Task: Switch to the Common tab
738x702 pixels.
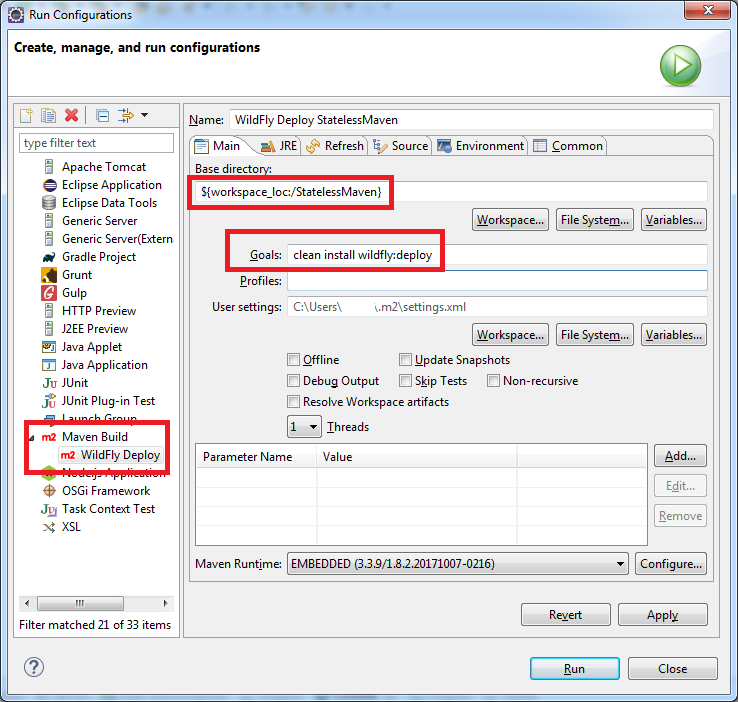Action: pyautogui.click(x=568, y=146)
